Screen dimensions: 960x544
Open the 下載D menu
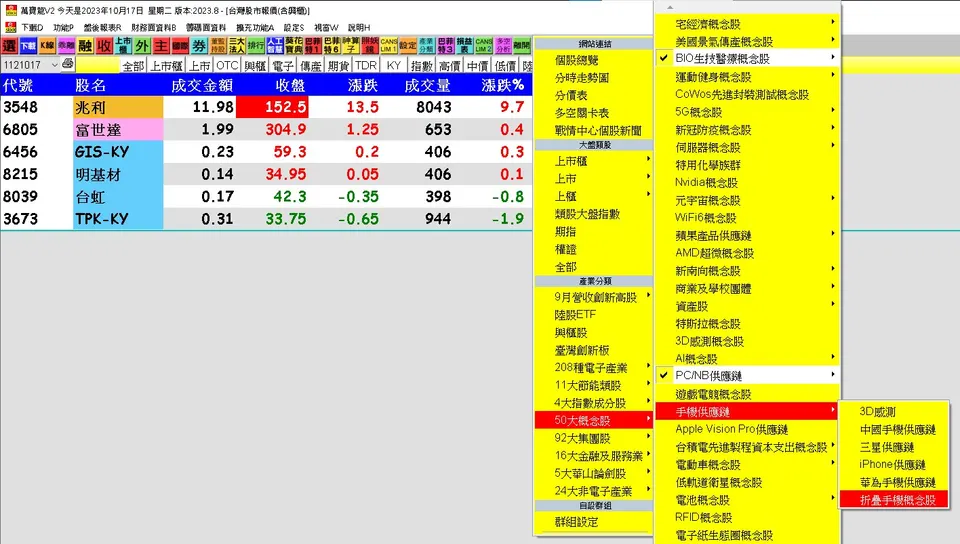click(x=32, y=28)
